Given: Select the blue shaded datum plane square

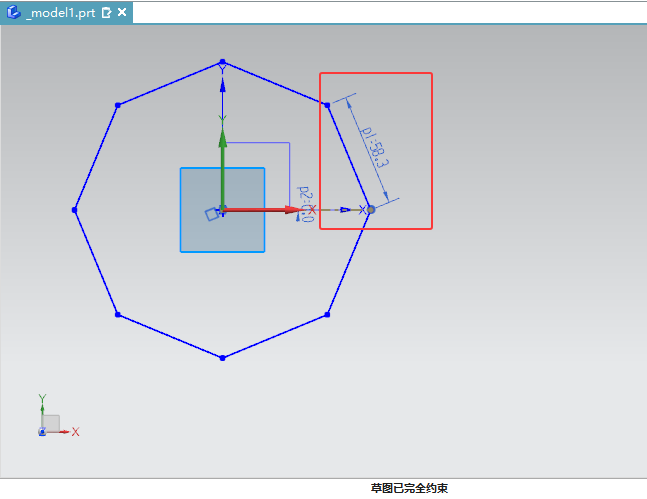Looking at the screenshot, I should click(222, 210).
